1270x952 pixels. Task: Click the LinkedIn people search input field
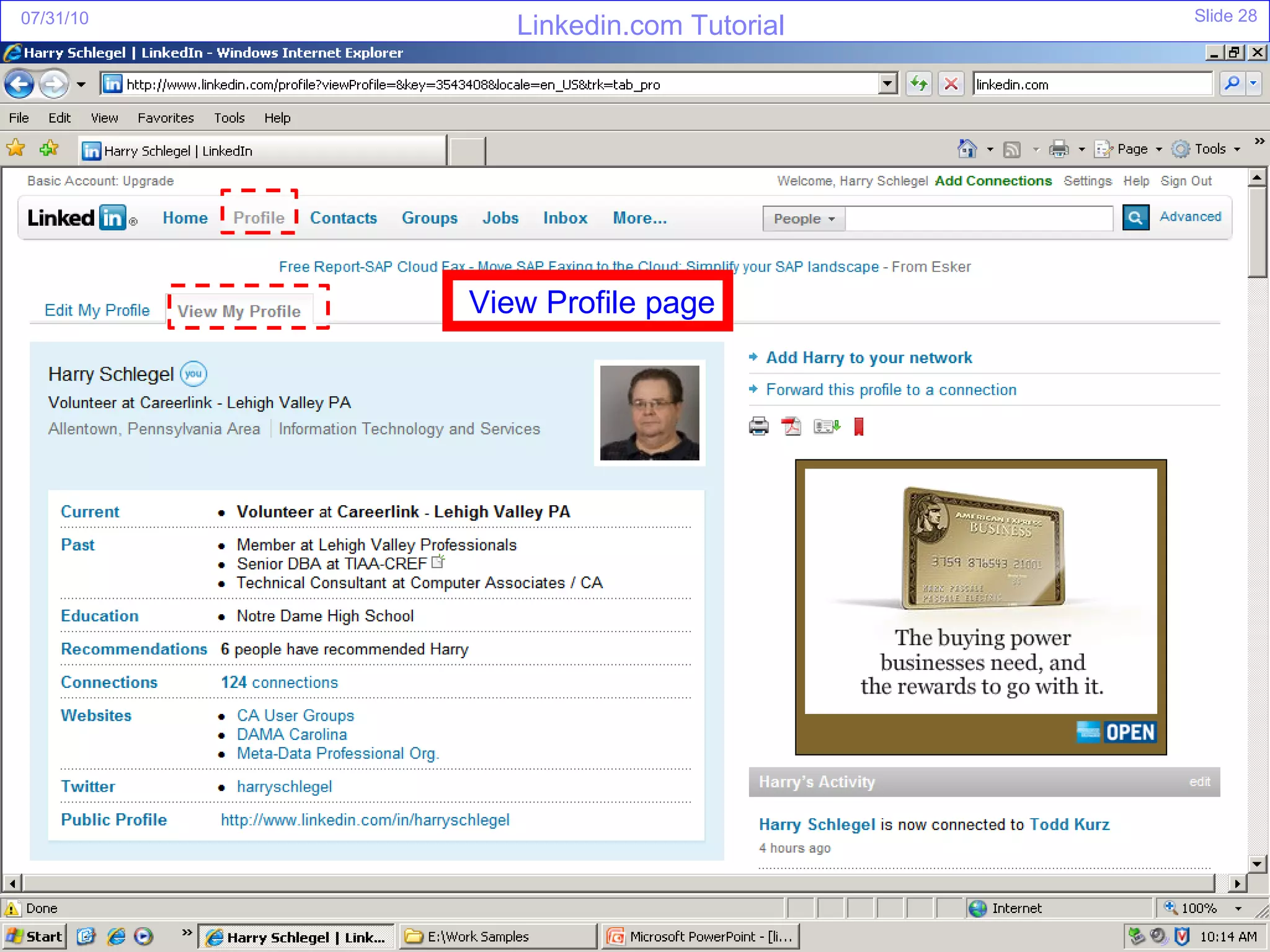[979, 219]
